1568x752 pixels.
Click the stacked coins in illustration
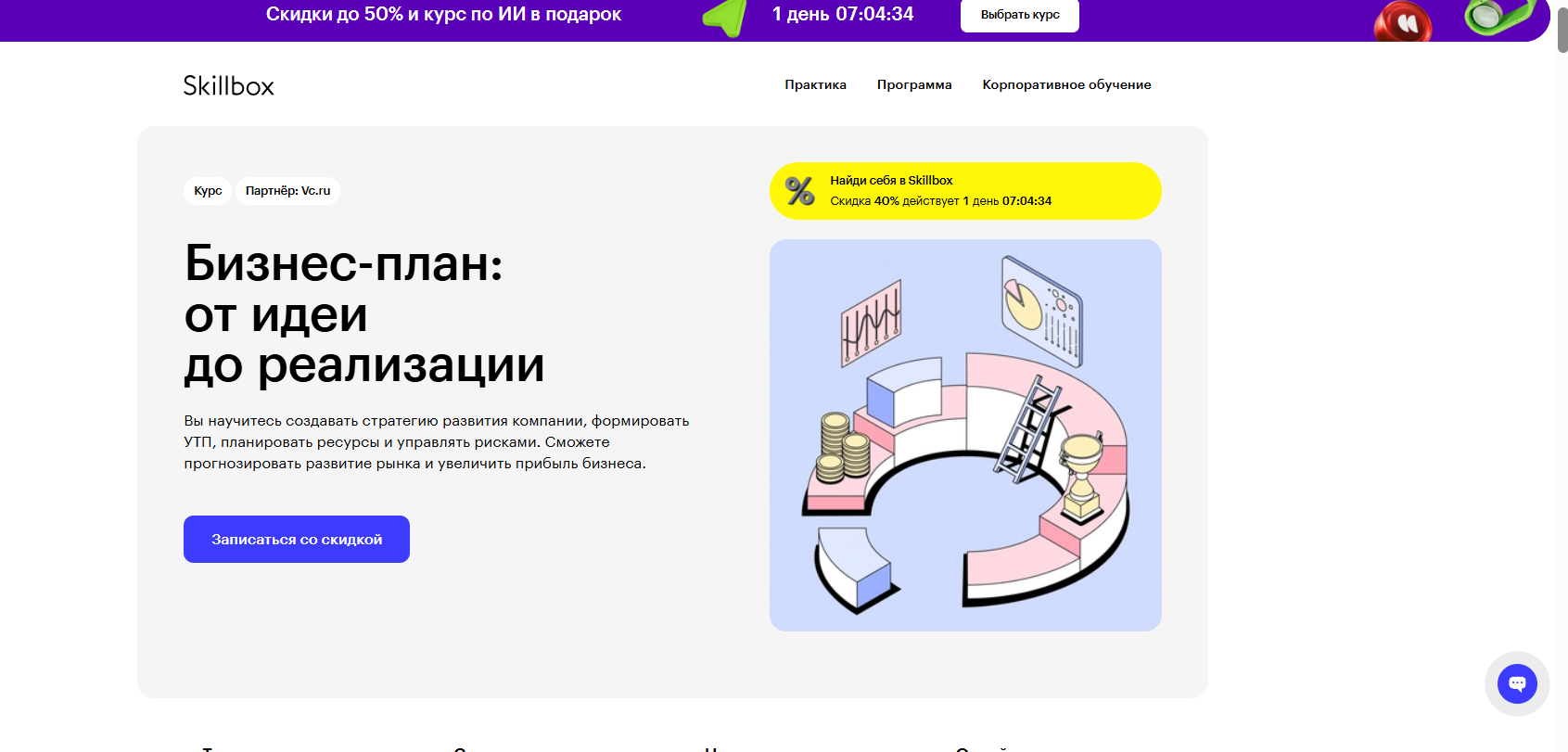842,448
